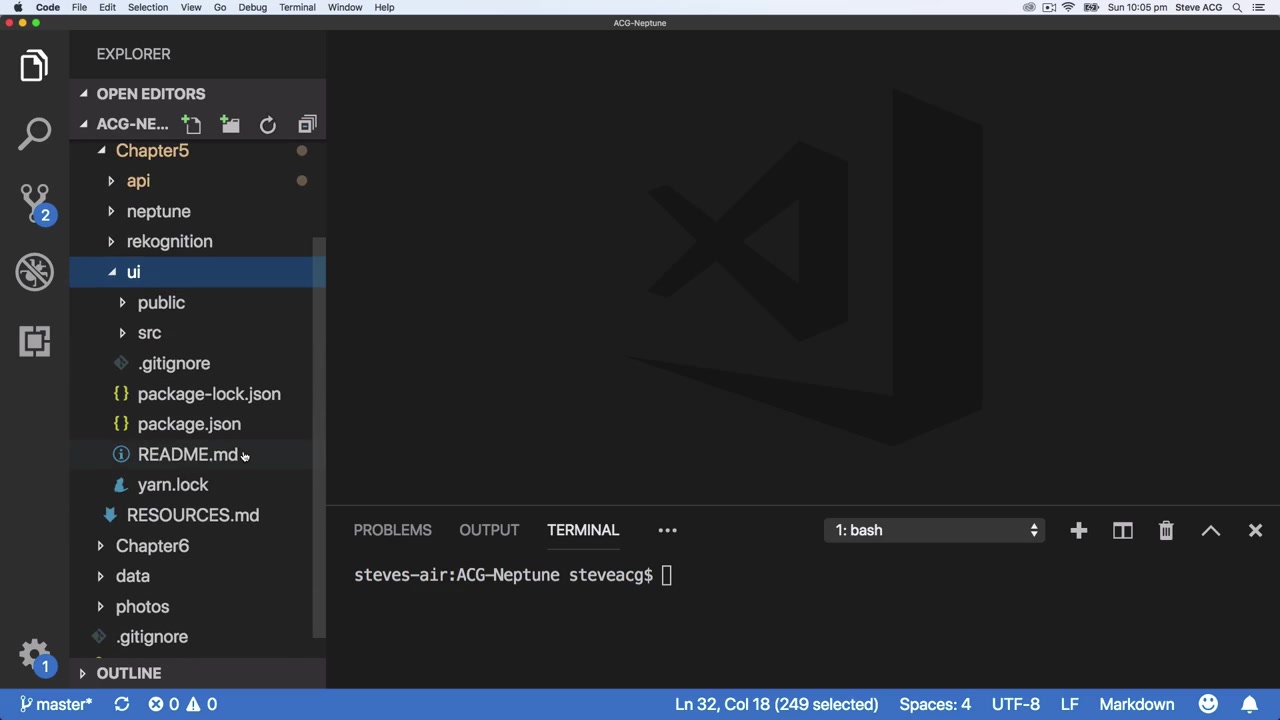Switch to the Problems tab

(392, 530)
